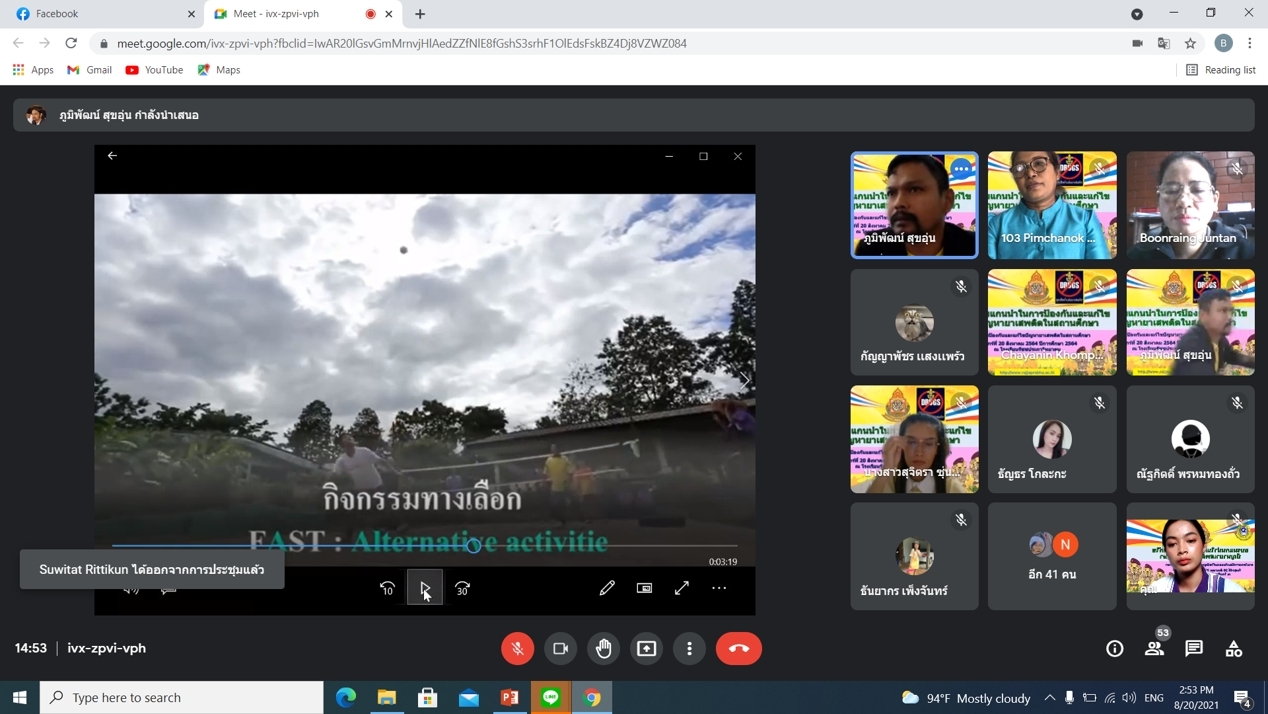Open the Activities panel icon
This screenshot has height=714, width=1268.
click(1234, 648)
